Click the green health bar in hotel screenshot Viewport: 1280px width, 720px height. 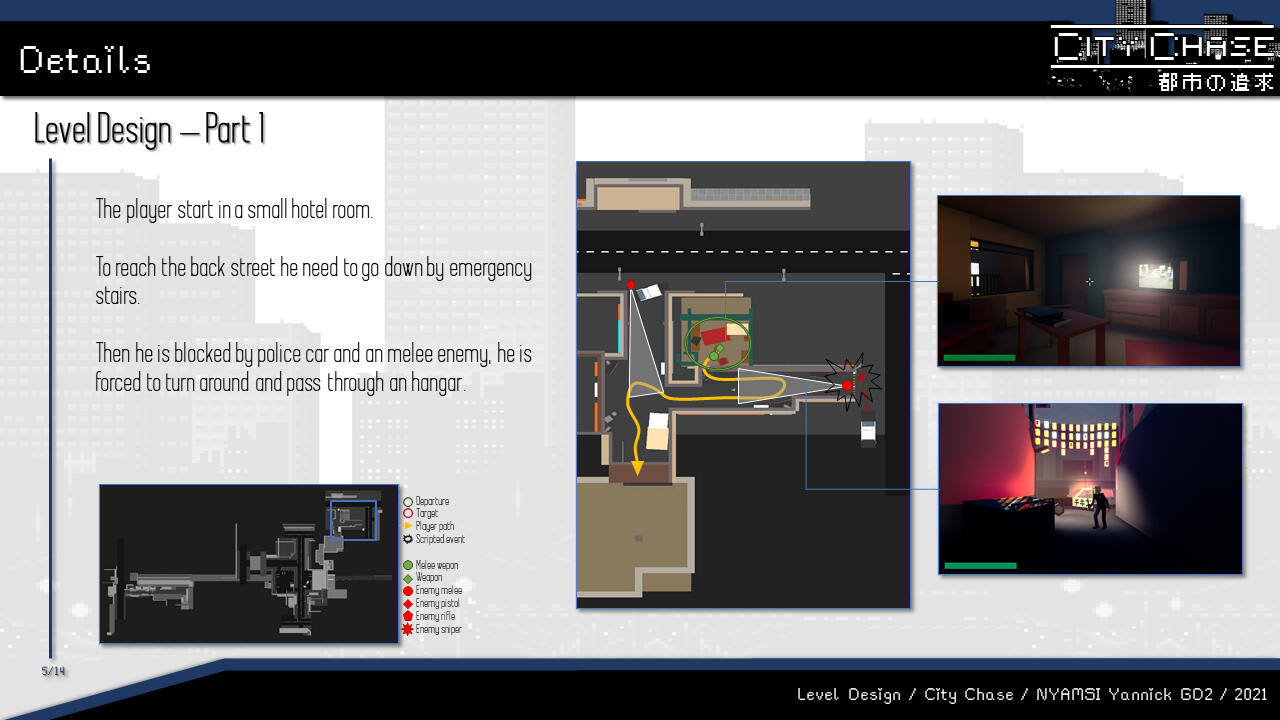979,357
